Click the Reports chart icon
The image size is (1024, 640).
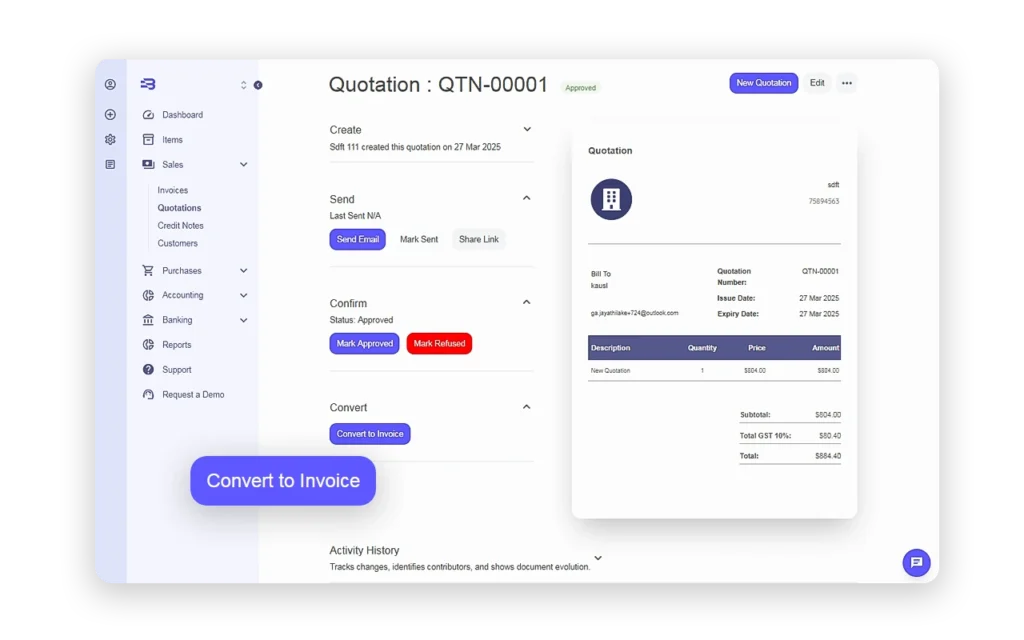pyautogui.click(x=148, y=345)
